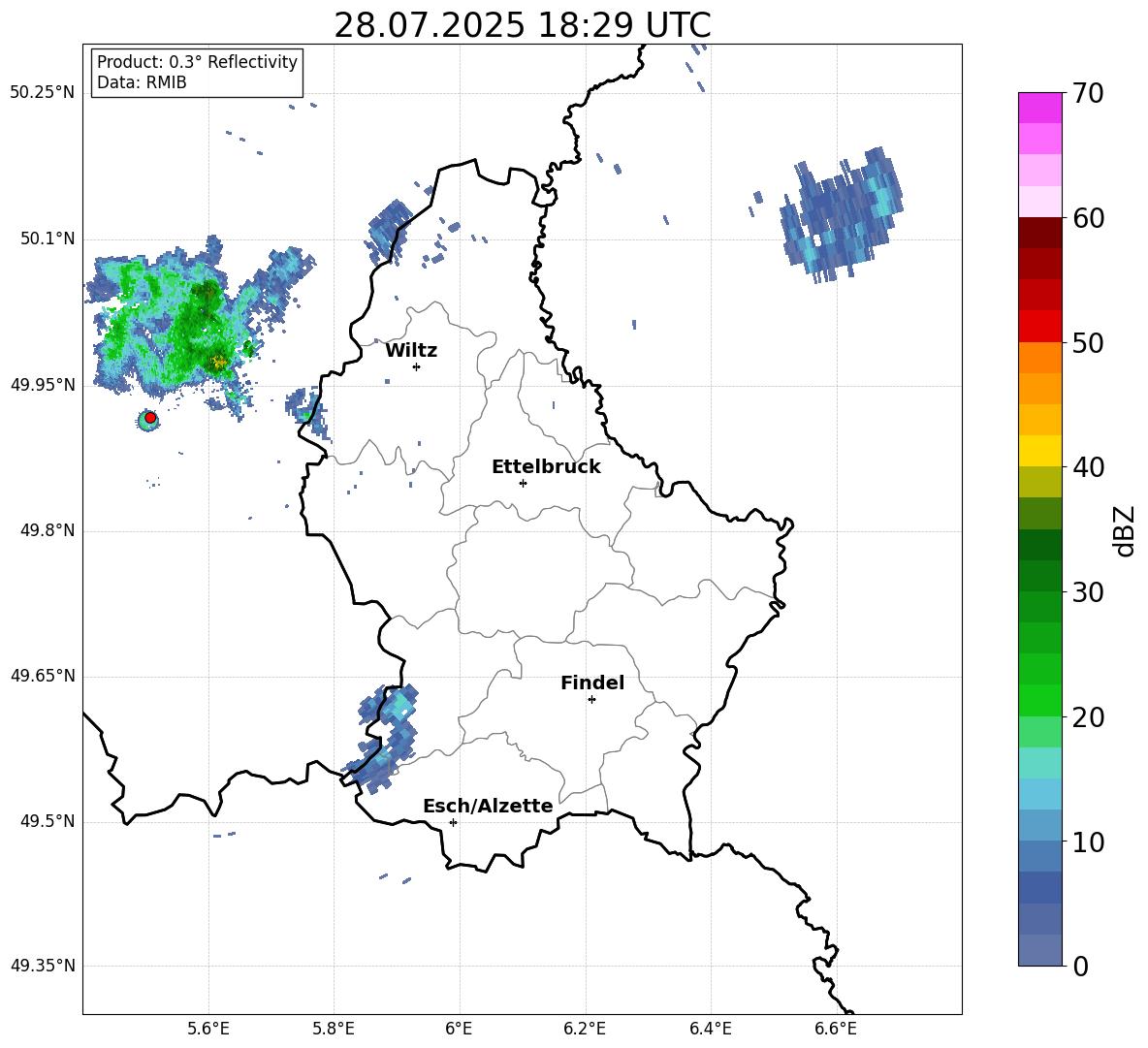The image size is (1148, 1048).
Task: Click the colorbar value 70
Action: click(1088, 94)
